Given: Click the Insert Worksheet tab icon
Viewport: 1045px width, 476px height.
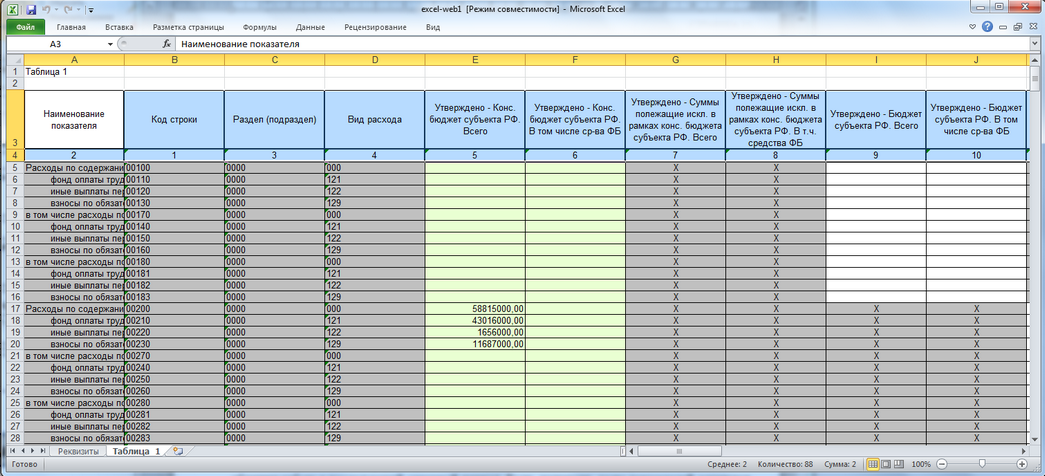Looking at the screenshot, I should tap(177, 451).
